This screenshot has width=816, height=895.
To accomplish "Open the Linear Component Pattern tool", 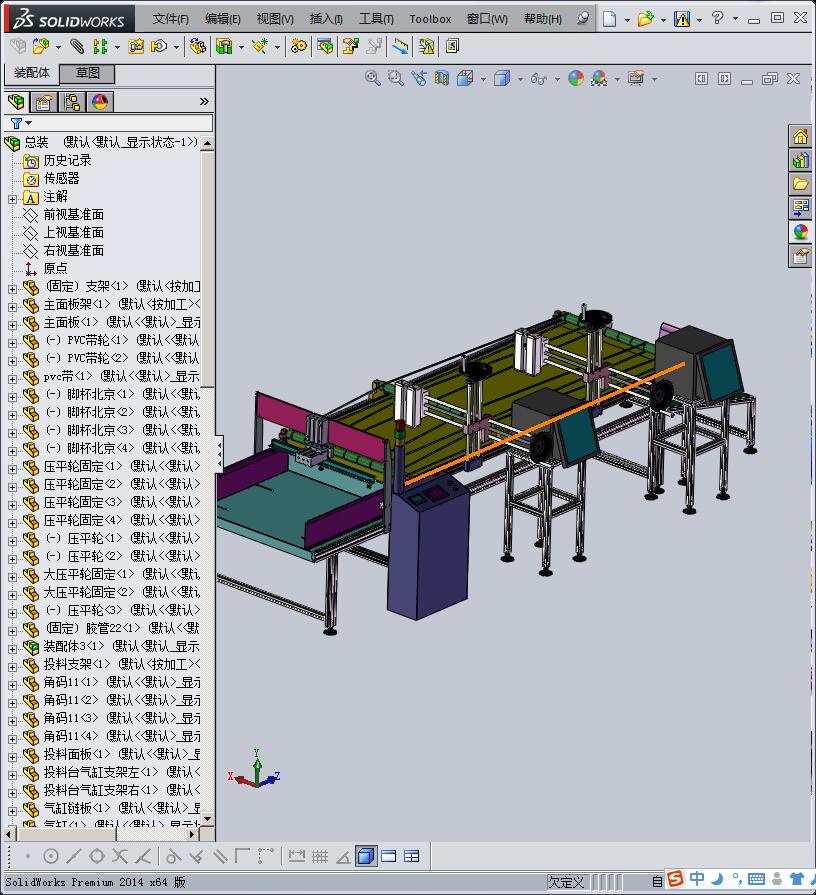I will (x=100, y=46).
